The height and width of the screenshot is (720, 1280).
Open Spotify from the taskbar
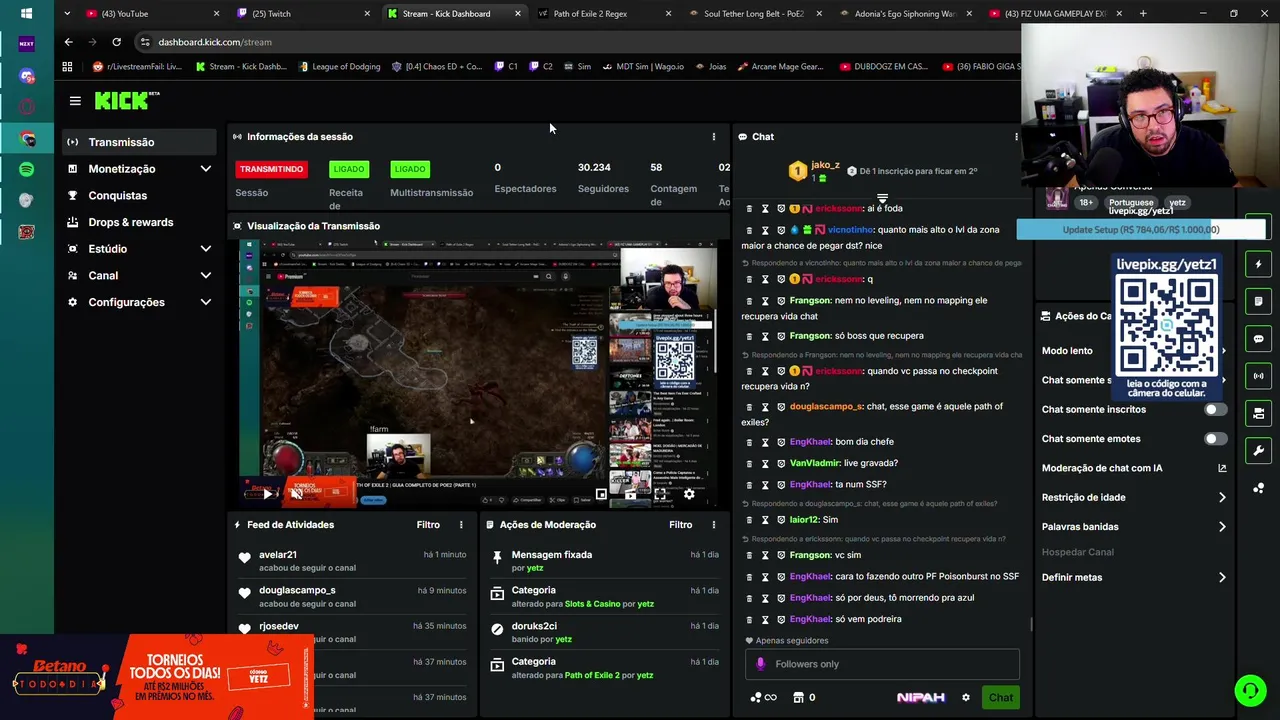(x=27, y=169)
